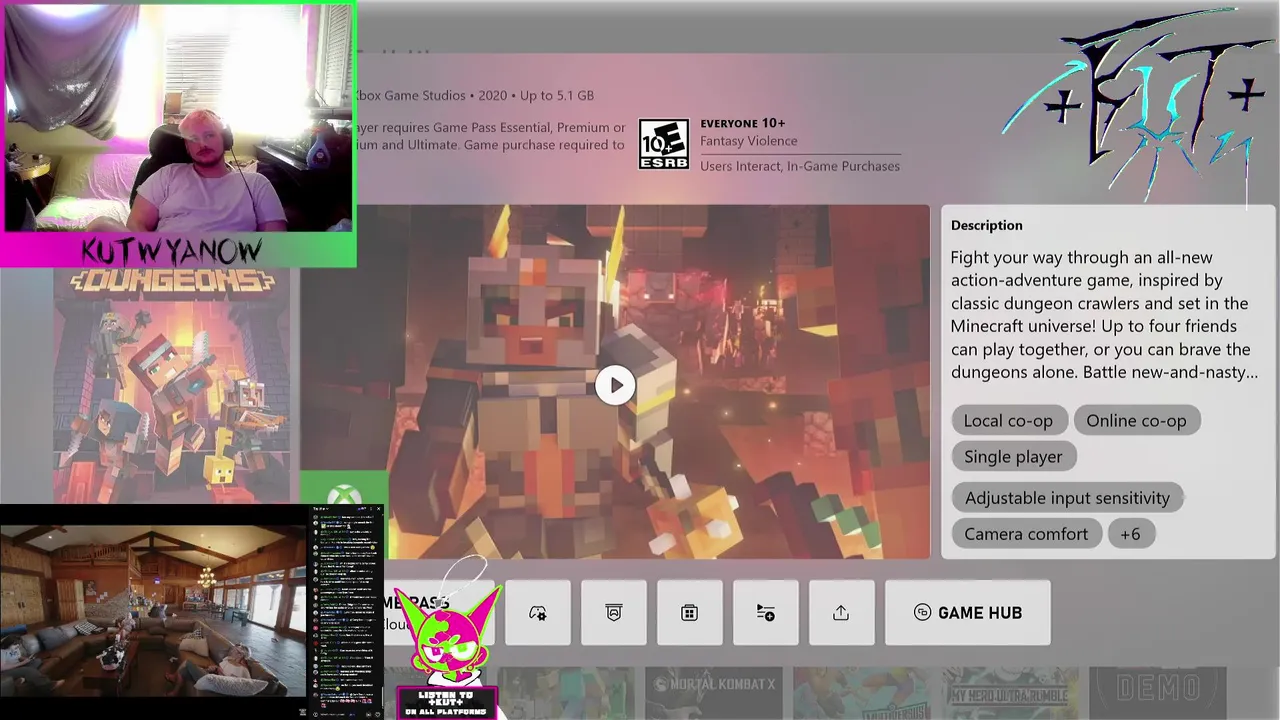Click the share upload arrow icon

[841, 613]
